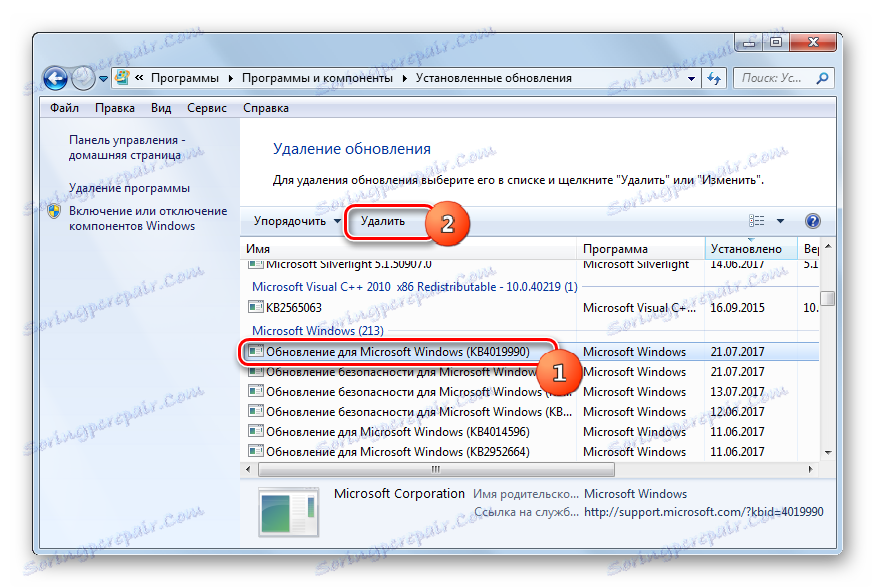Image resolution: width=876 pixels, height=588 pixels.
Task: Click the vertical scrollbar thumb
Action: (828, 298)
